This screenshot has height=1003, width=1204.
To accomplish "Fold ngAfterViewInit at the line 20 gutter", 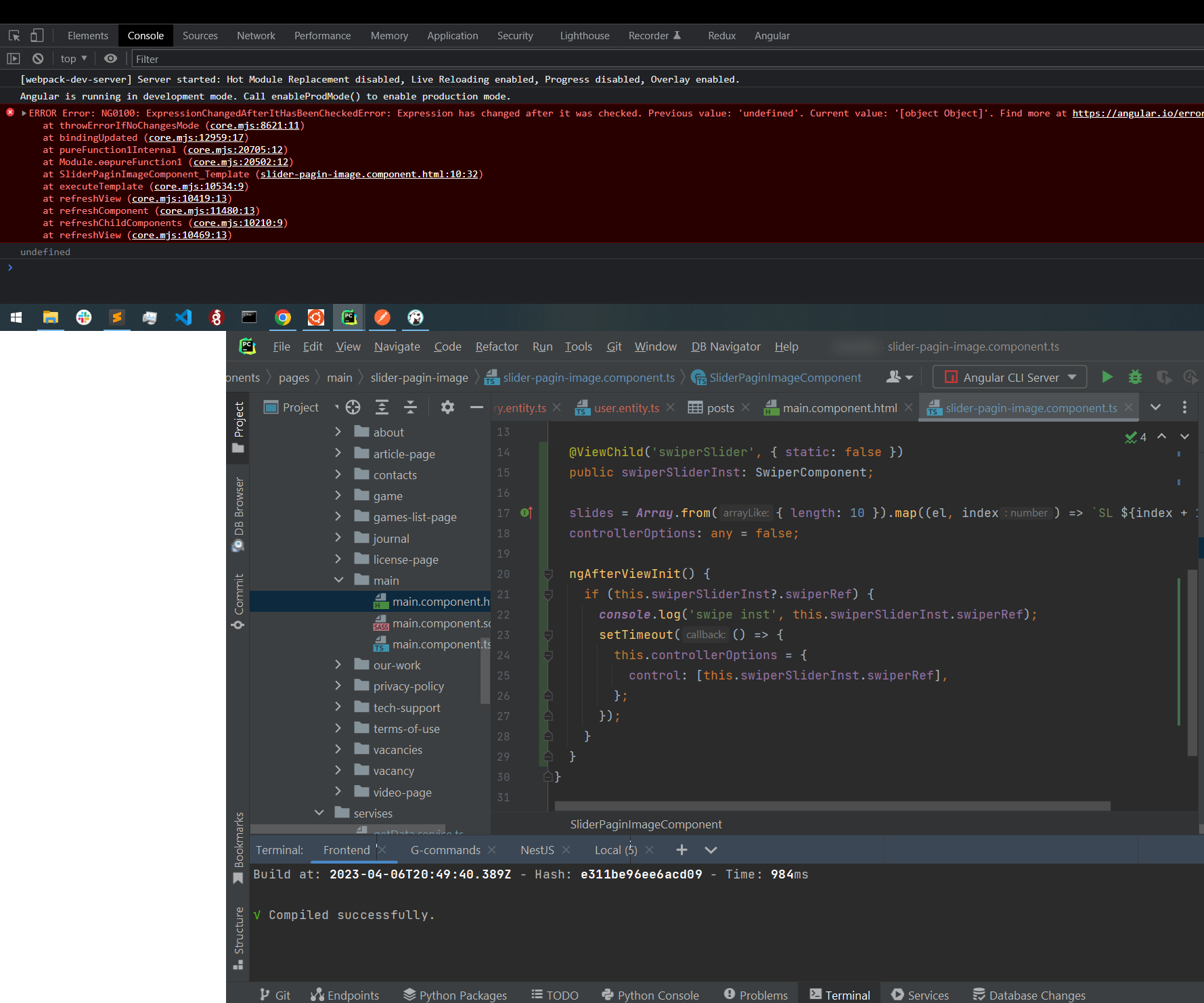I will pos(548,574).
